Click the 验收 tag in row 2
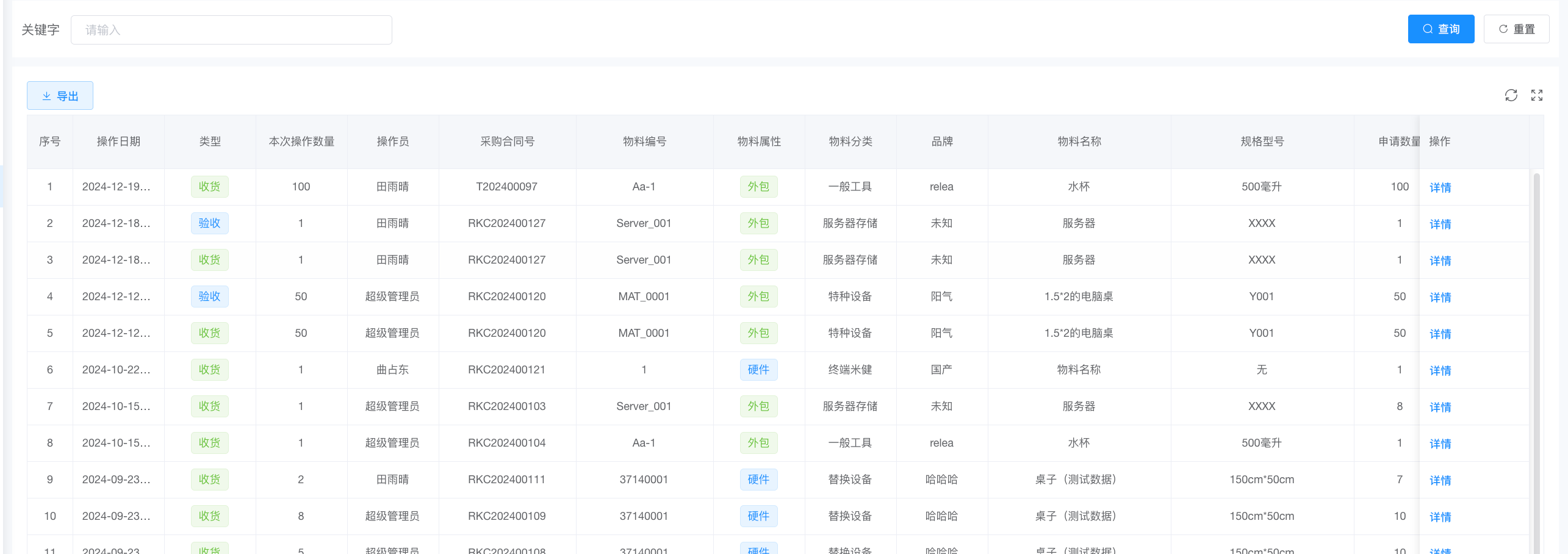1568x554 pixels. click(209, 223)
